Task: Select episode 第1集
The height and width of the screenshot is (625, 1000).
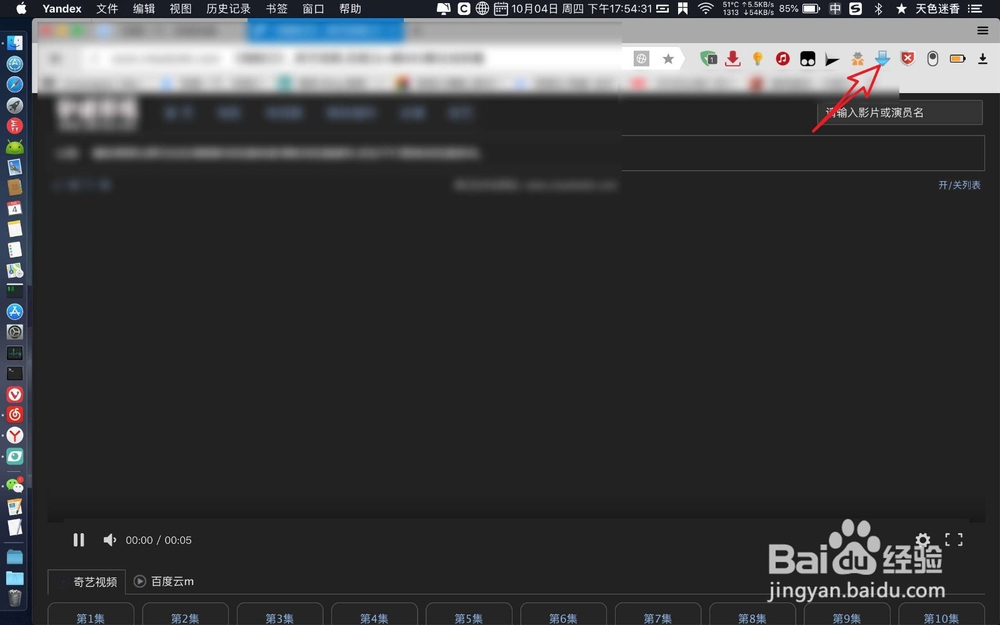Action: 91,615
